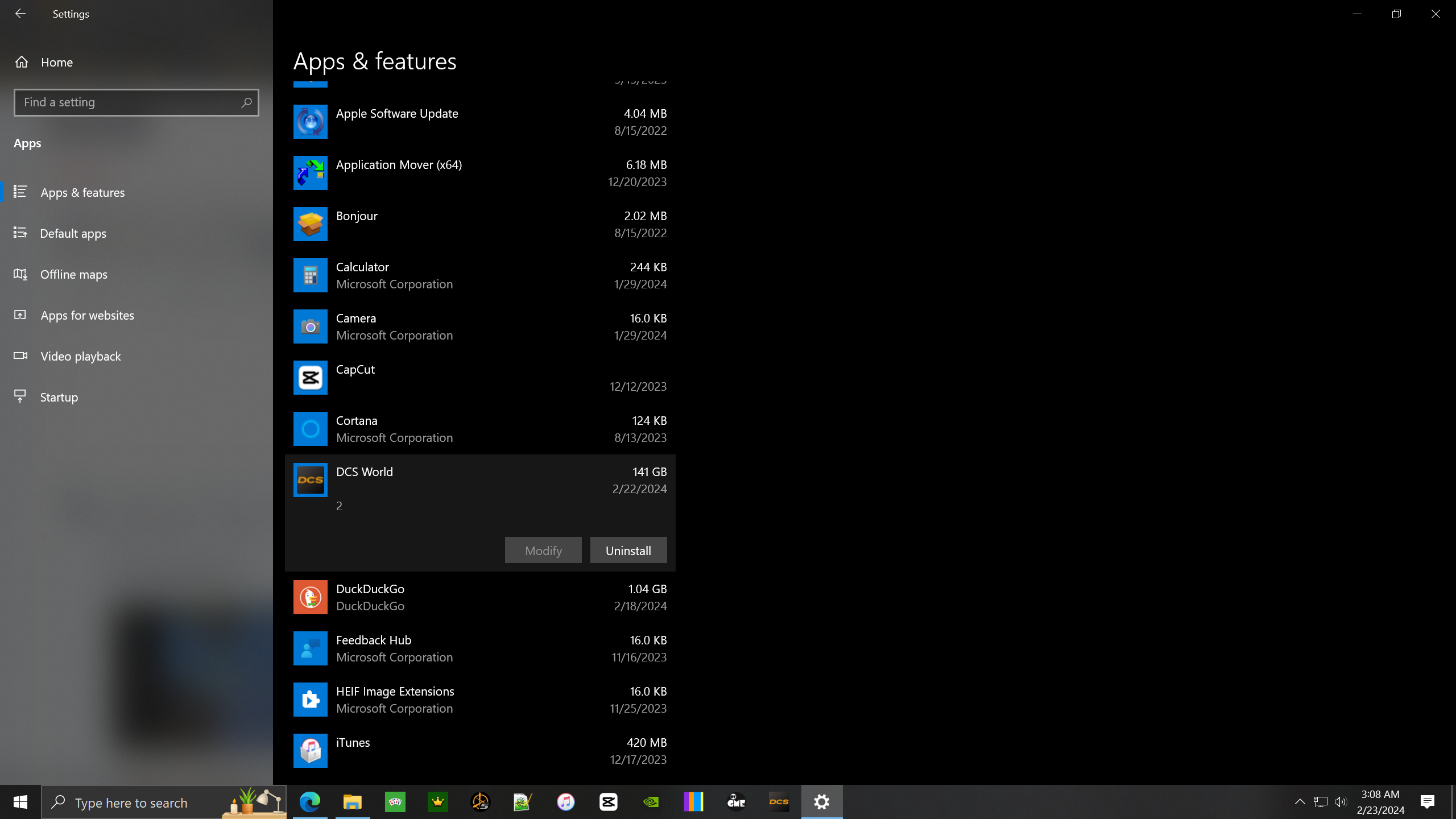Select the CapCut entry name
This screenshot has width=1456, height=819.
click(355, 370)
